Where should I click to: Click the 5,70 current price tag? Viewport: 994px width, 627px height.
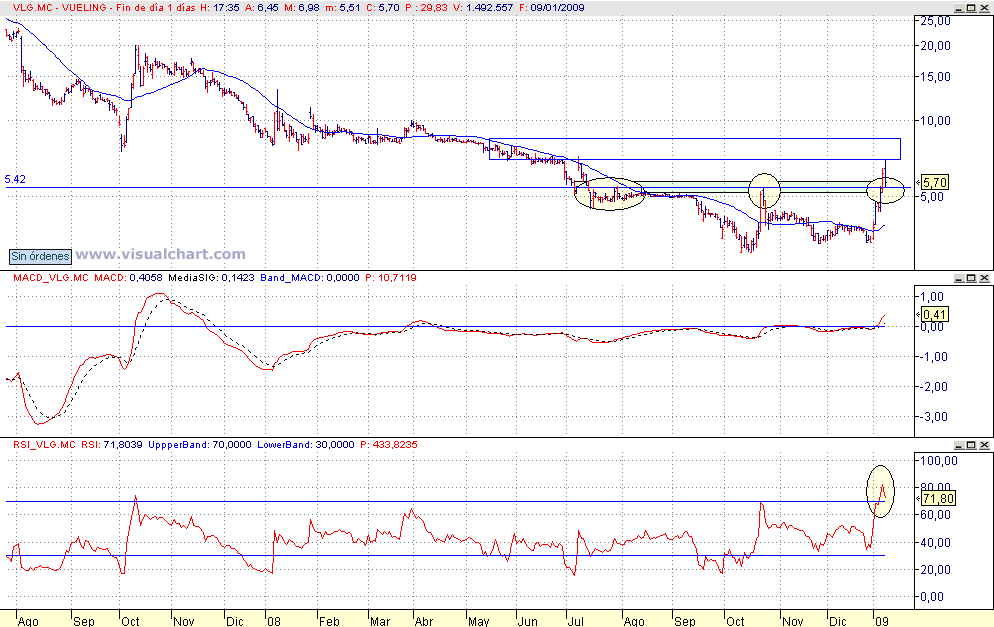[x=935, y=183]
